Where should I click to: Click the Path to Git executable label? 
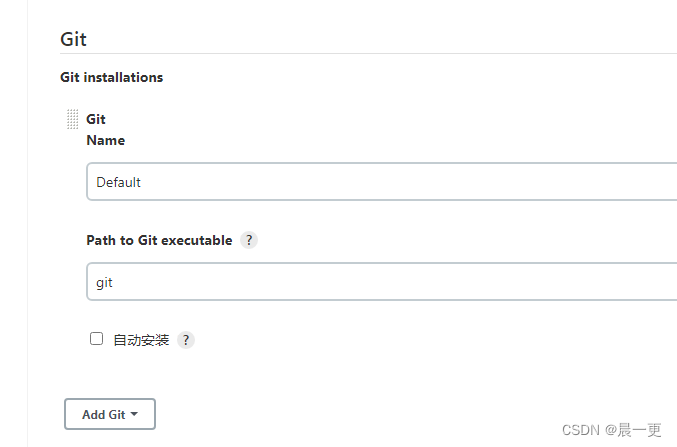(x=159, y=240)
